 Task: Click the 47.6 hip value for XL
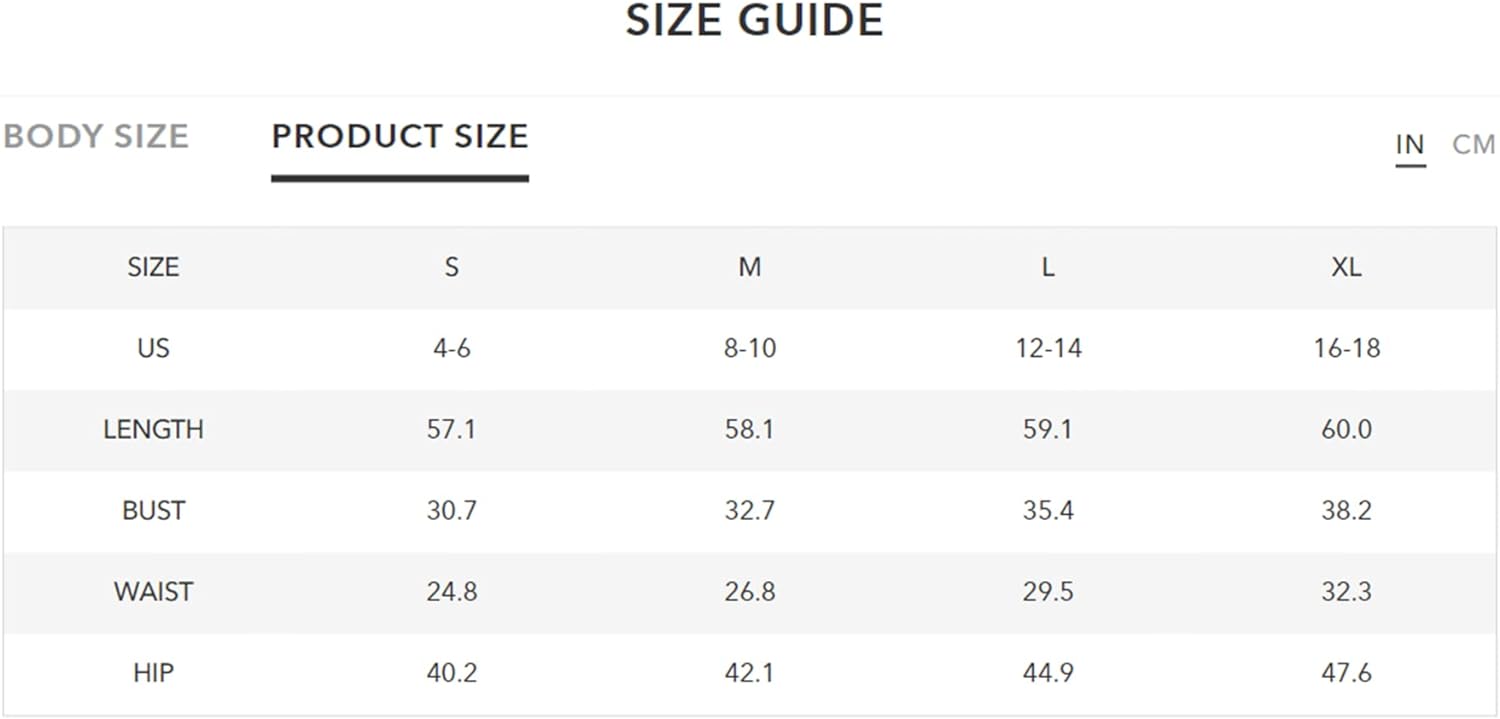click(1346, 672)
